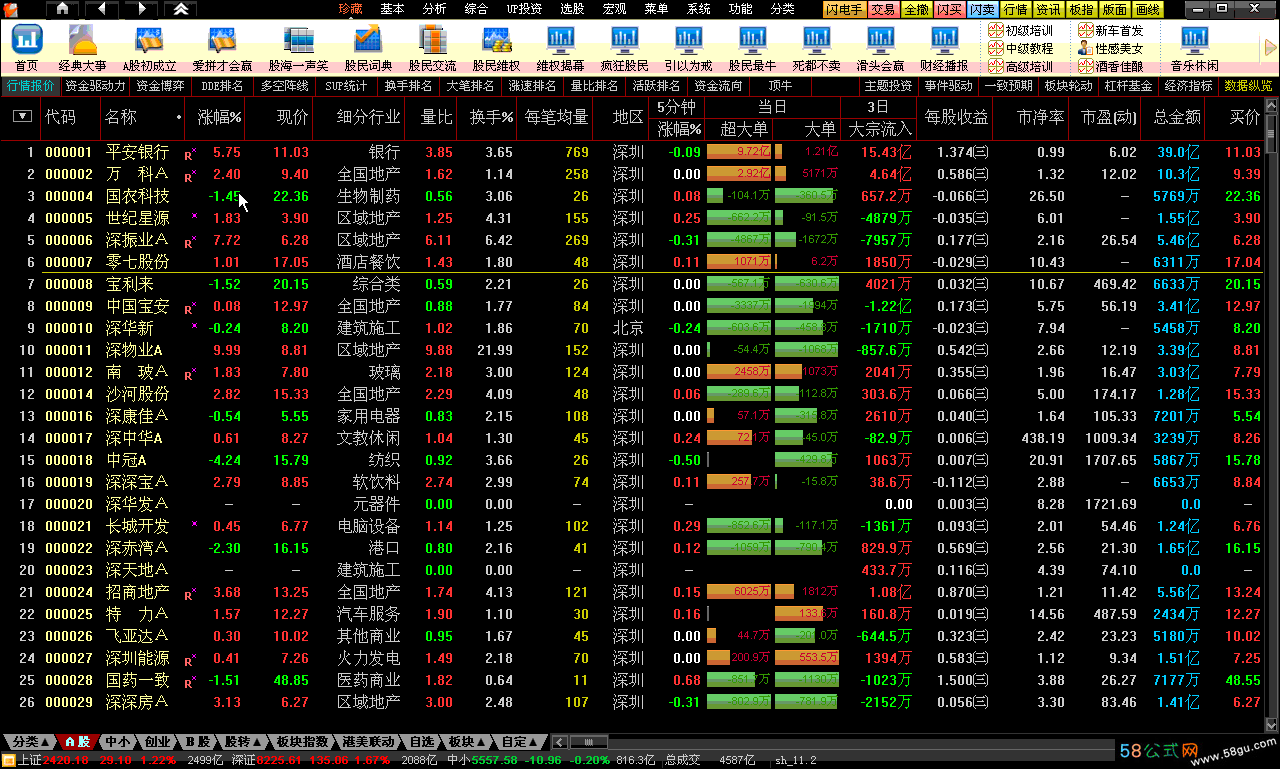Viewport: 1280px width, 769px height.
Task: Click the home house icon in title bar
Action: click(x=63, y=9)
